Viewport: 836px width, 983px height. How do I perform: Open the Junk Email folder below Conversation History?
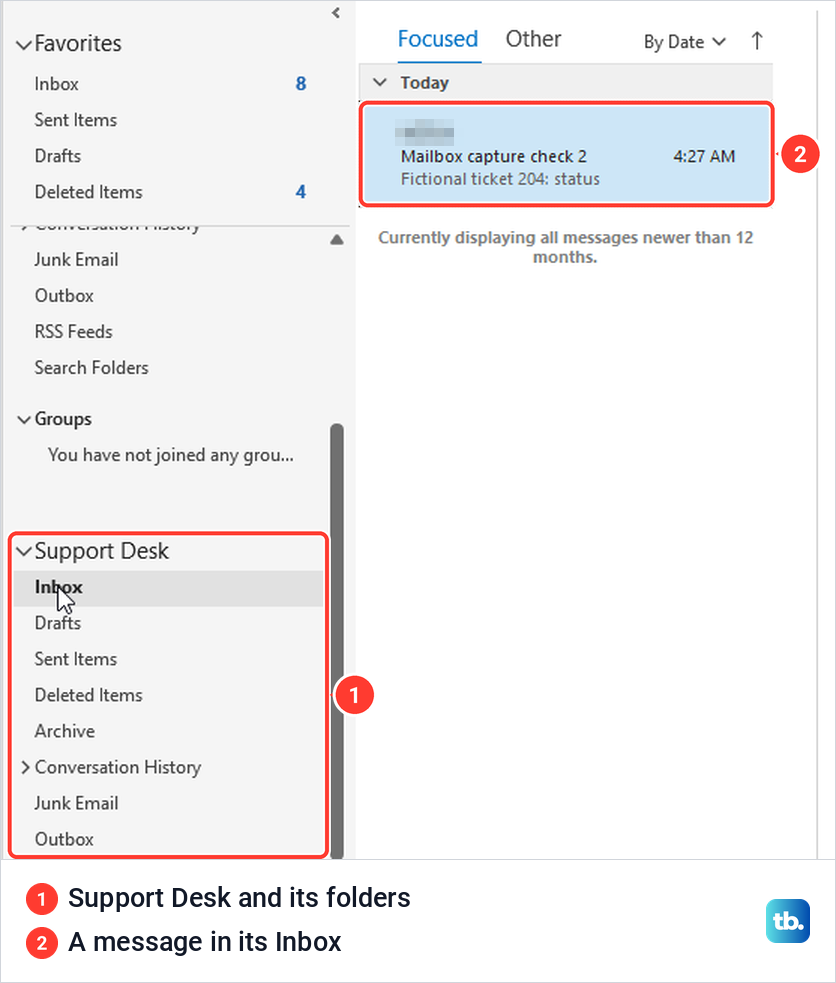click(76, 803)
